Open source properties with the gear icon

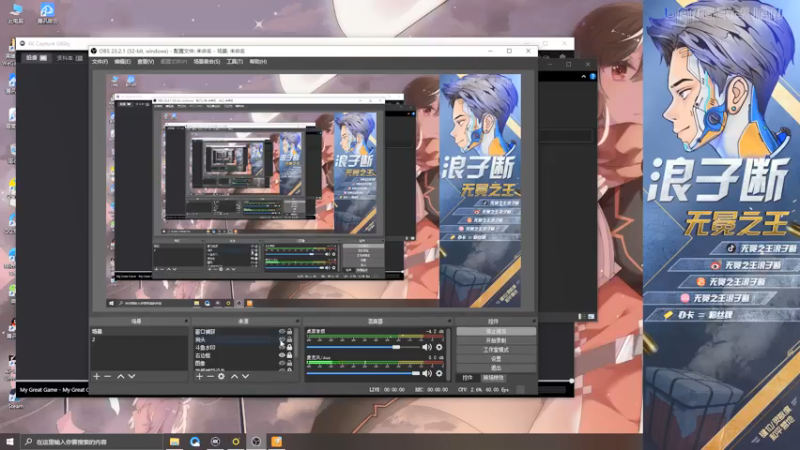(221, 377)
